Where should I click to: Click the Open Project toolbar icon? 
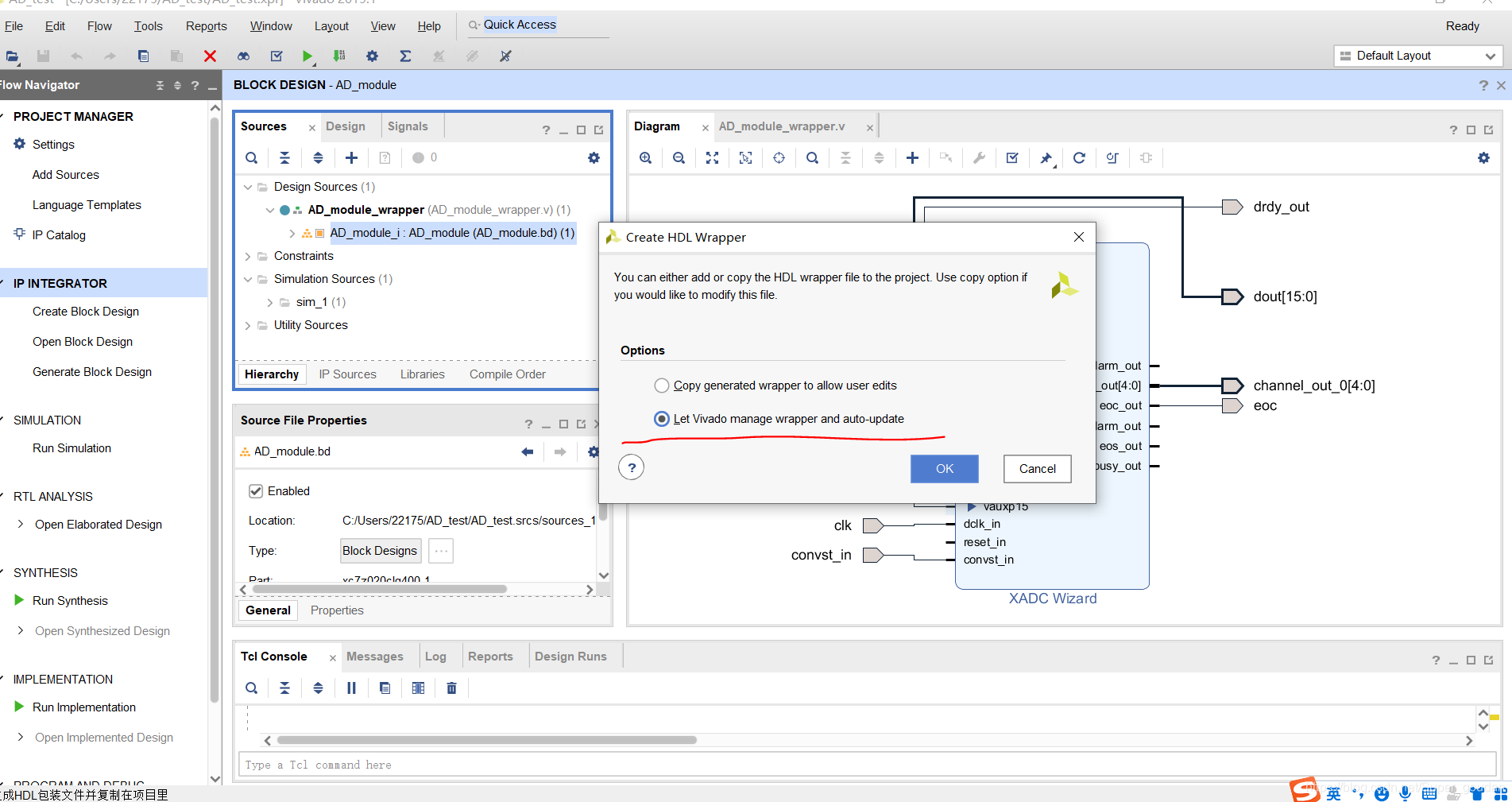tap(12, 56)
